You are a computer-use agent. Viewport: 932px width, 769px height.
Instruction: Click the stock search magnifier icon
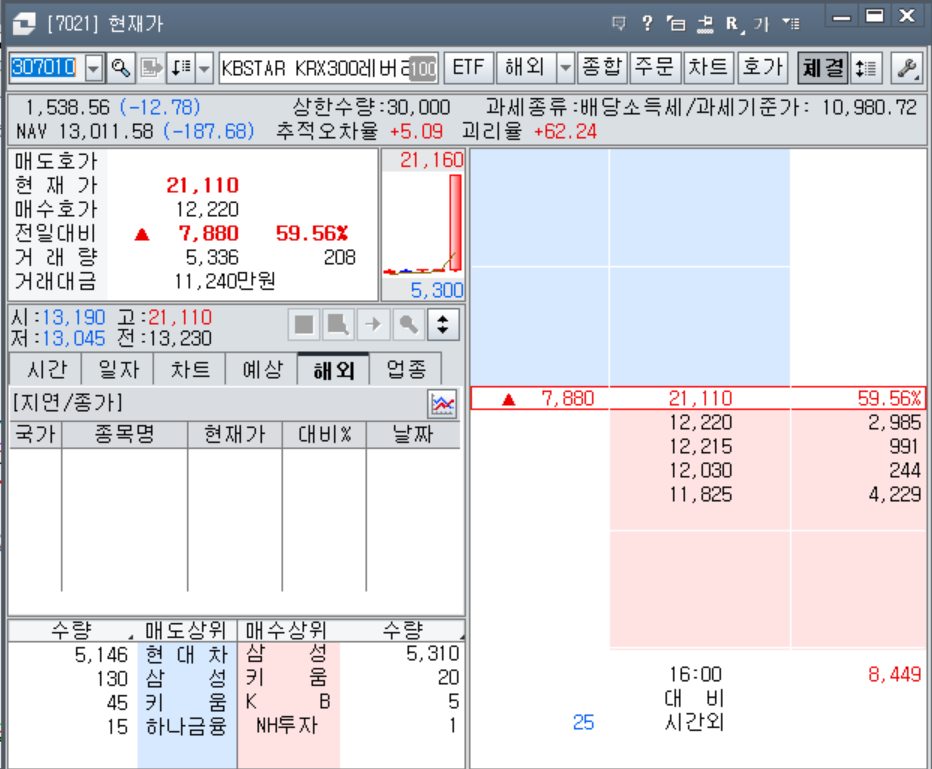[121, 68]
